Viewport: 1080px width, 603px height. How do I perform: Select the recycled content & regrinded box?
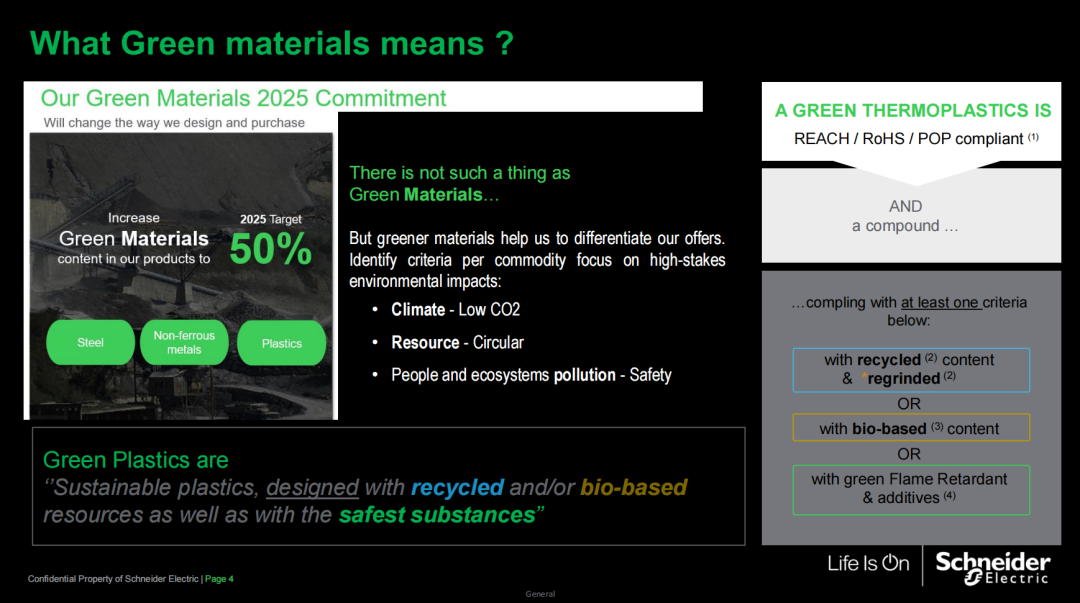coord(910,369)
